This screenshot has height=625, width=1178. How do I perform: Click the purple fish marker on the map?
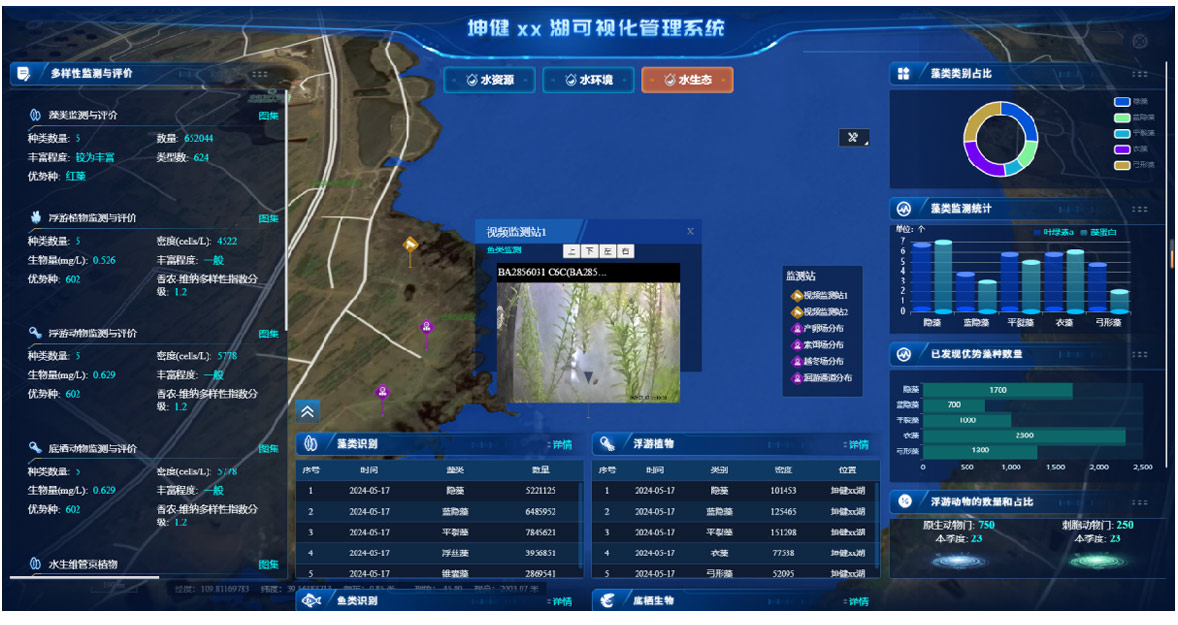point(426,328)
